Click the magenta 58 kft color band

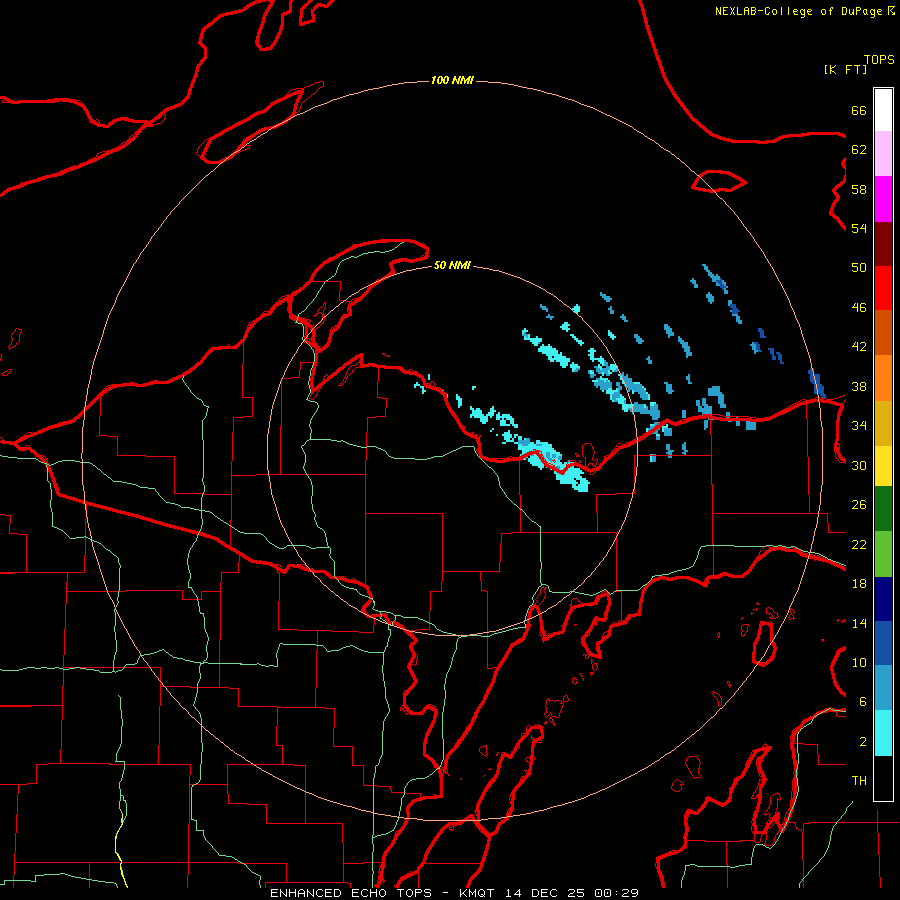883,199
